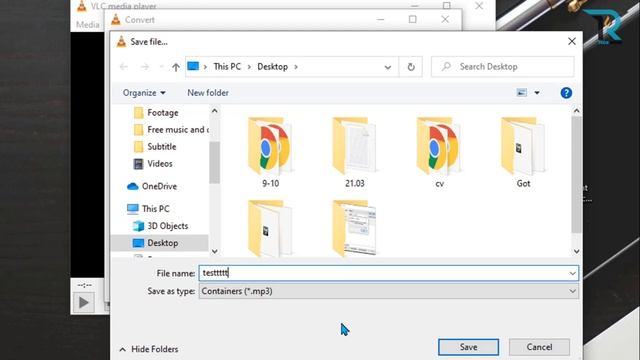Click the Back navigation arrow
Image resolution: width=640 pixels, height=360 pixels.
[124, 67]
